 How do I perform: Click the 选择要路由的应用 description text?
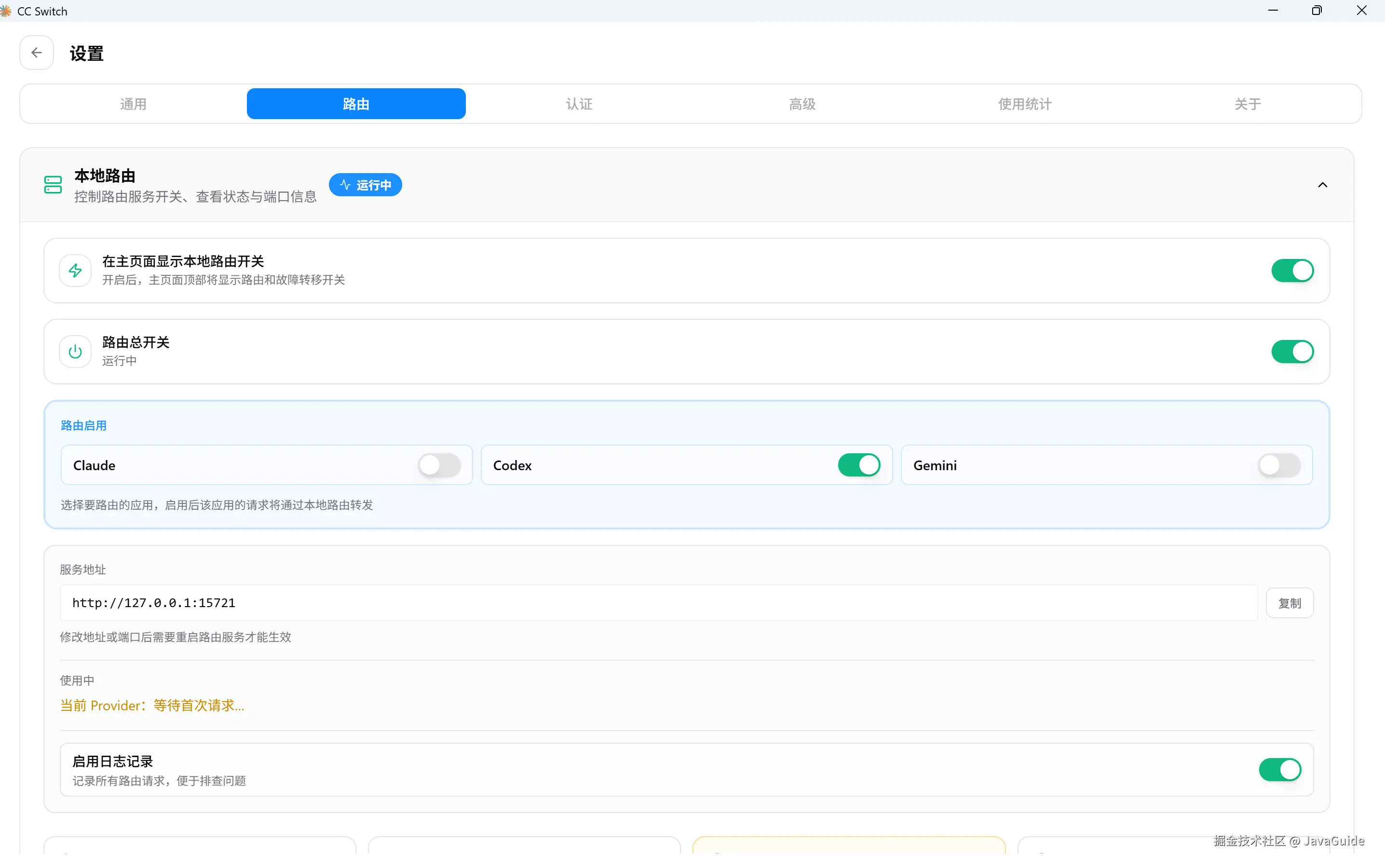(217, 505)
